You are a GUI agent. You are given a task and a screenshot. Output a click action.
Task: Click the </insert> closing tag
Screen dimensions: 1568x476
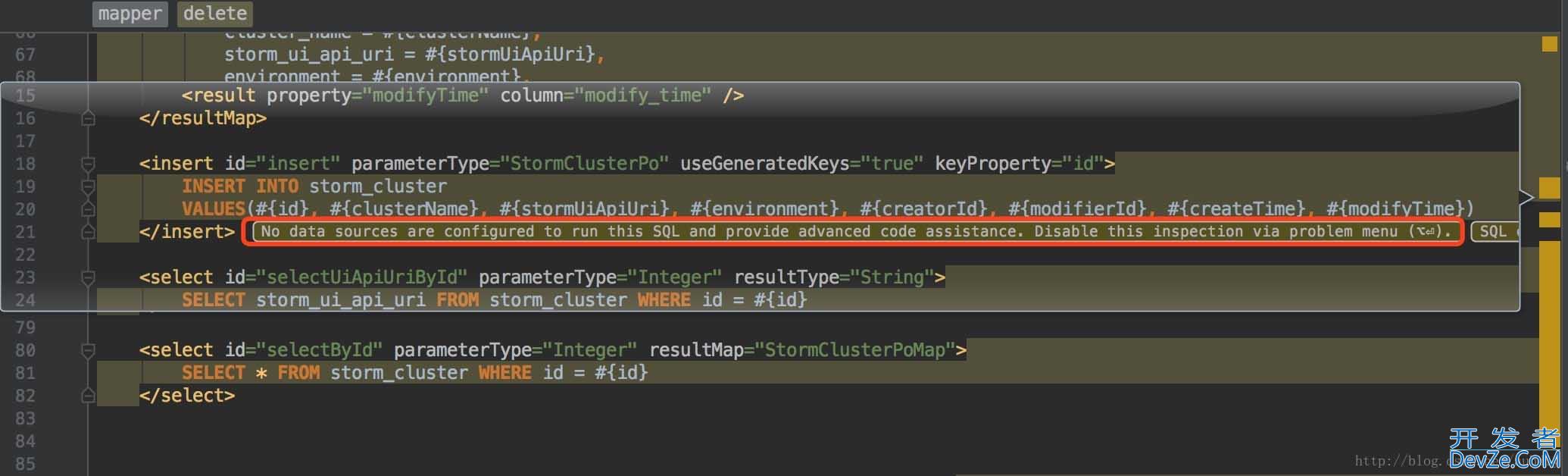point(187,232)
